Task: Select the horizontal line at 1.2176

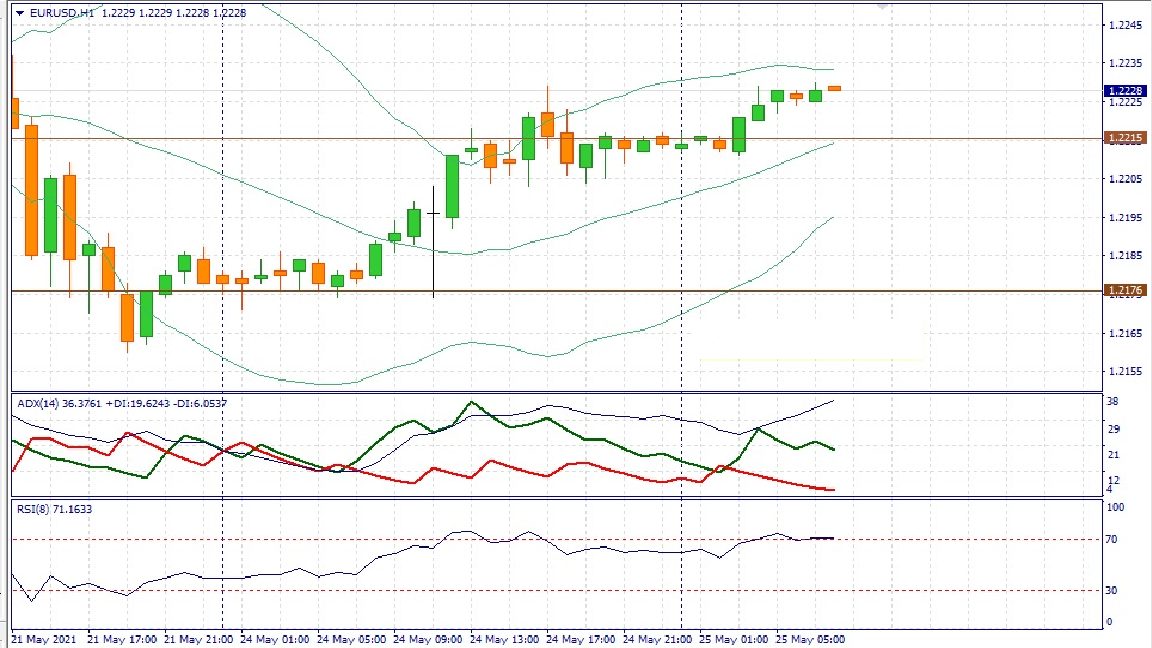Action: (x=600, y=291)
